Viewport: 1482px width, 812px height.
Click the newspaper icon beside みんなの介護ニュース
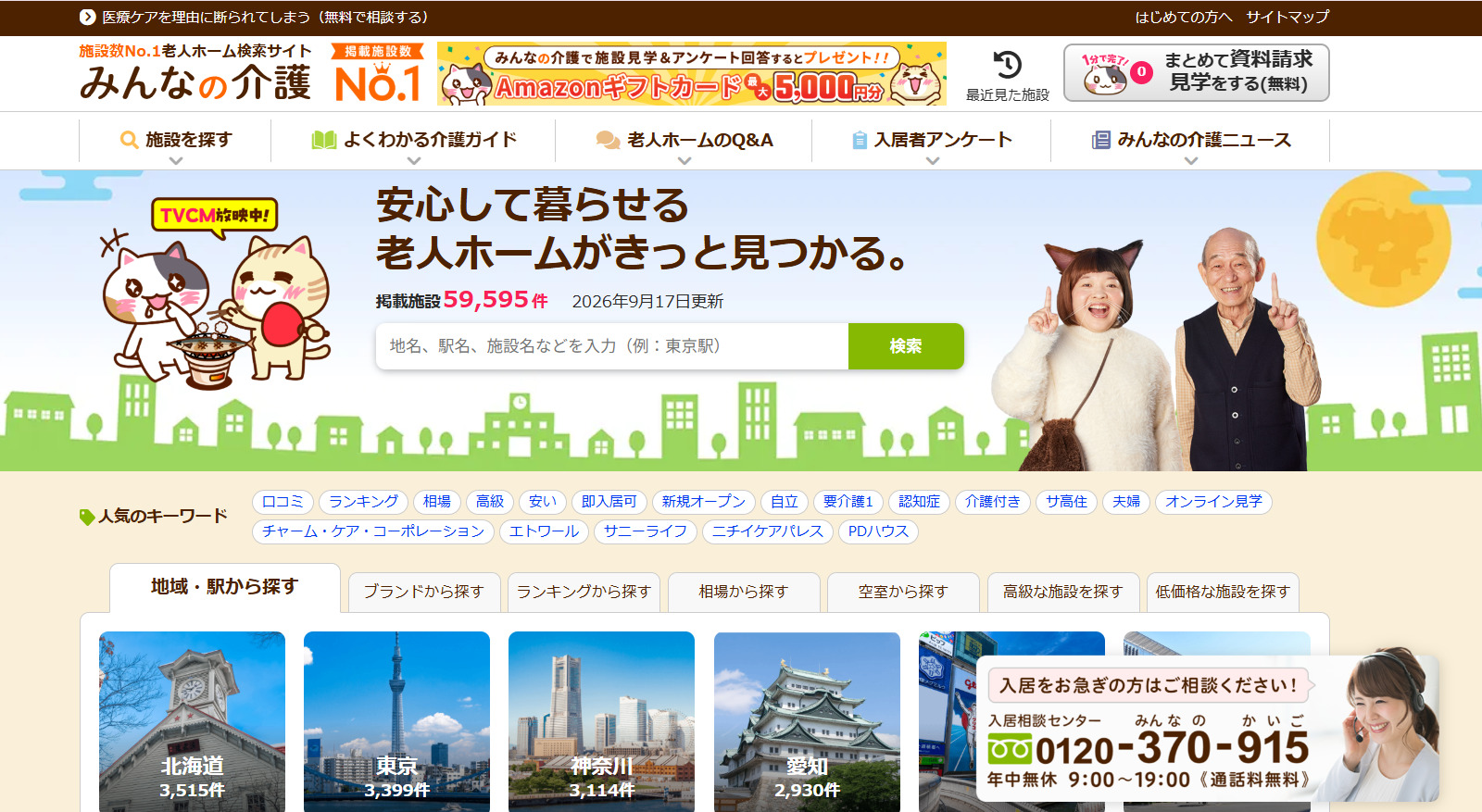click(x=1100, y=140)
